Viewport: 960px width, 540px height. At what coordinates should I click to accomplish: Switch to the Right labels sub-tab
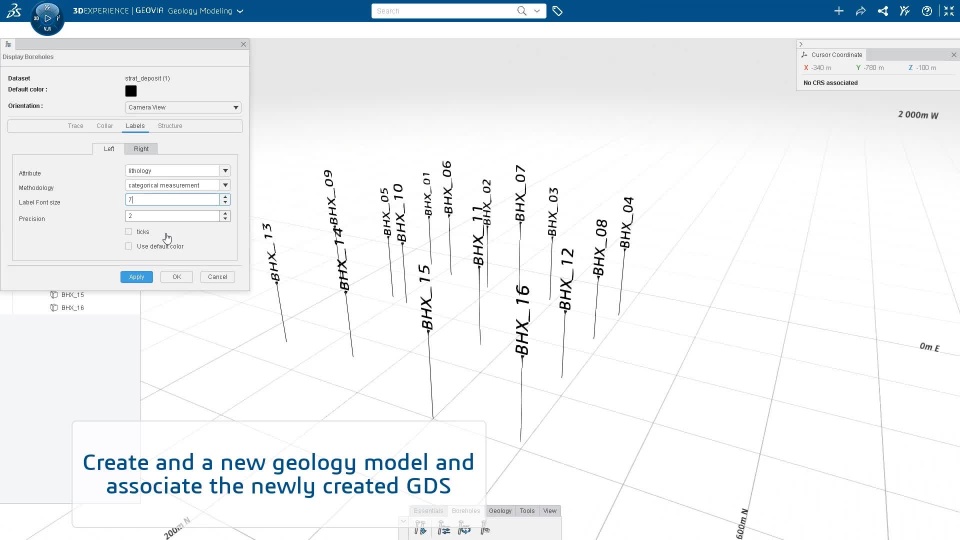click(141, 149)
